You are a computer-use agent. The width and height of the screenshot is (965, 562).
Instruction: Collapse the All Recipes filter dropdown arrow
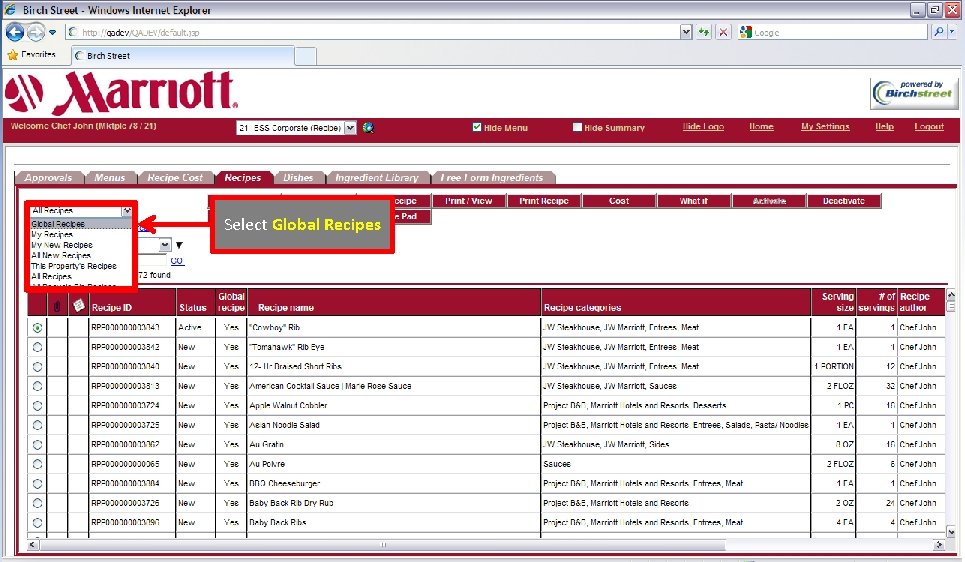click(x=127, y=211)
